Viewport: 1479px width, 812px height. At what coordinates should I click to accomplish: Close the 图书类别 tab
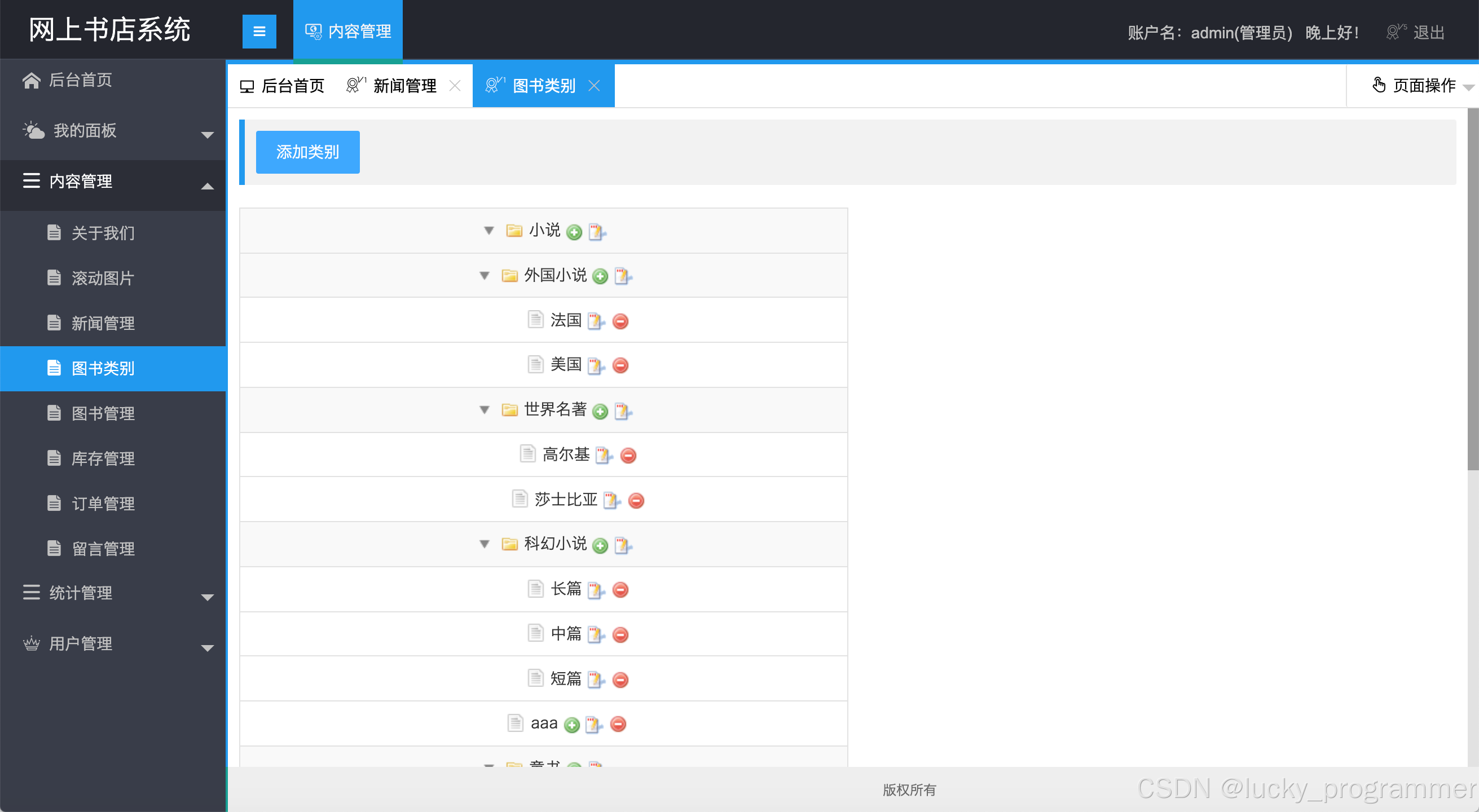(x=594, y=86)
